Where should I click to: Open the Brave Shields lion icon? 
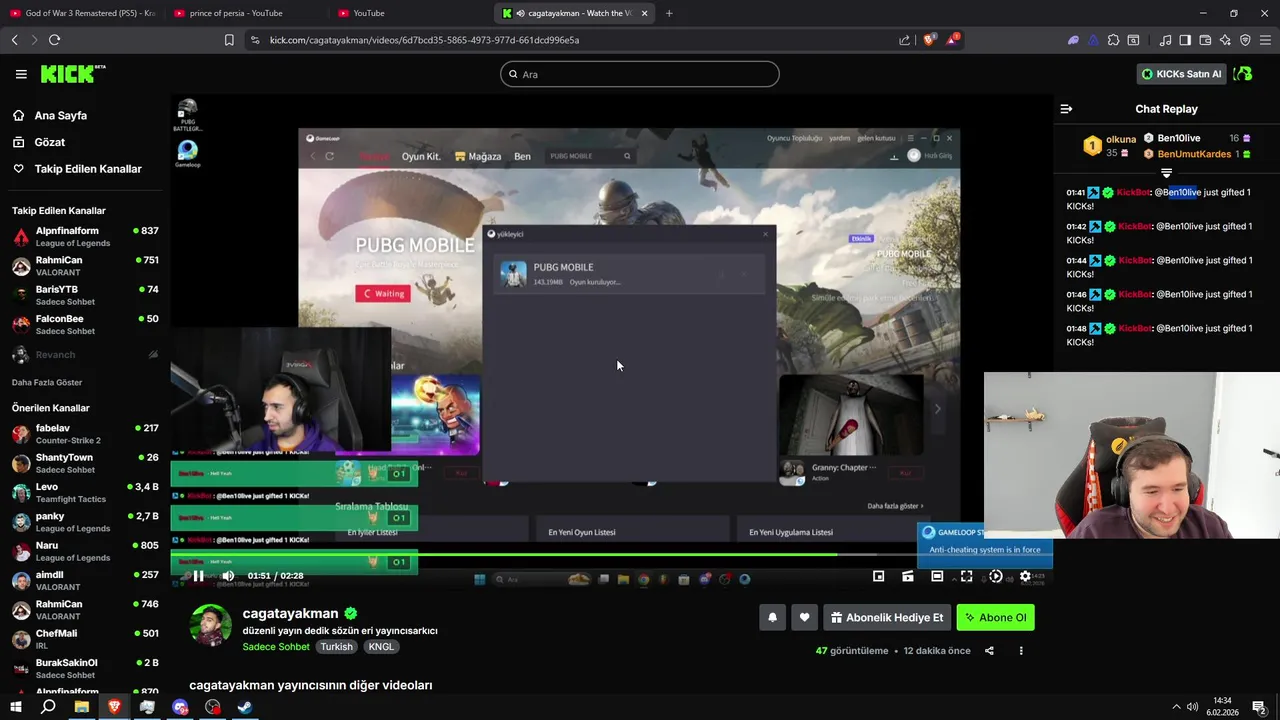(929, 40)
